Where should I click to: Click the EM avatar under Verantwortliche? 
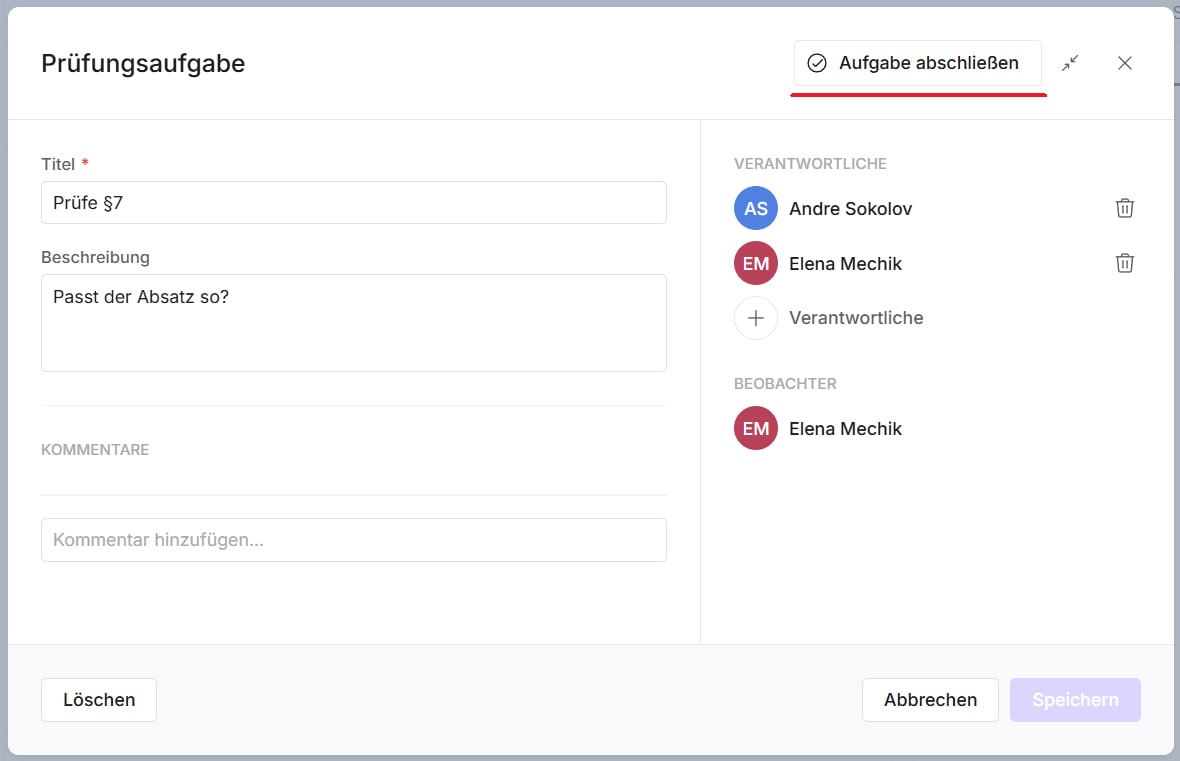[x=756, y=263]
